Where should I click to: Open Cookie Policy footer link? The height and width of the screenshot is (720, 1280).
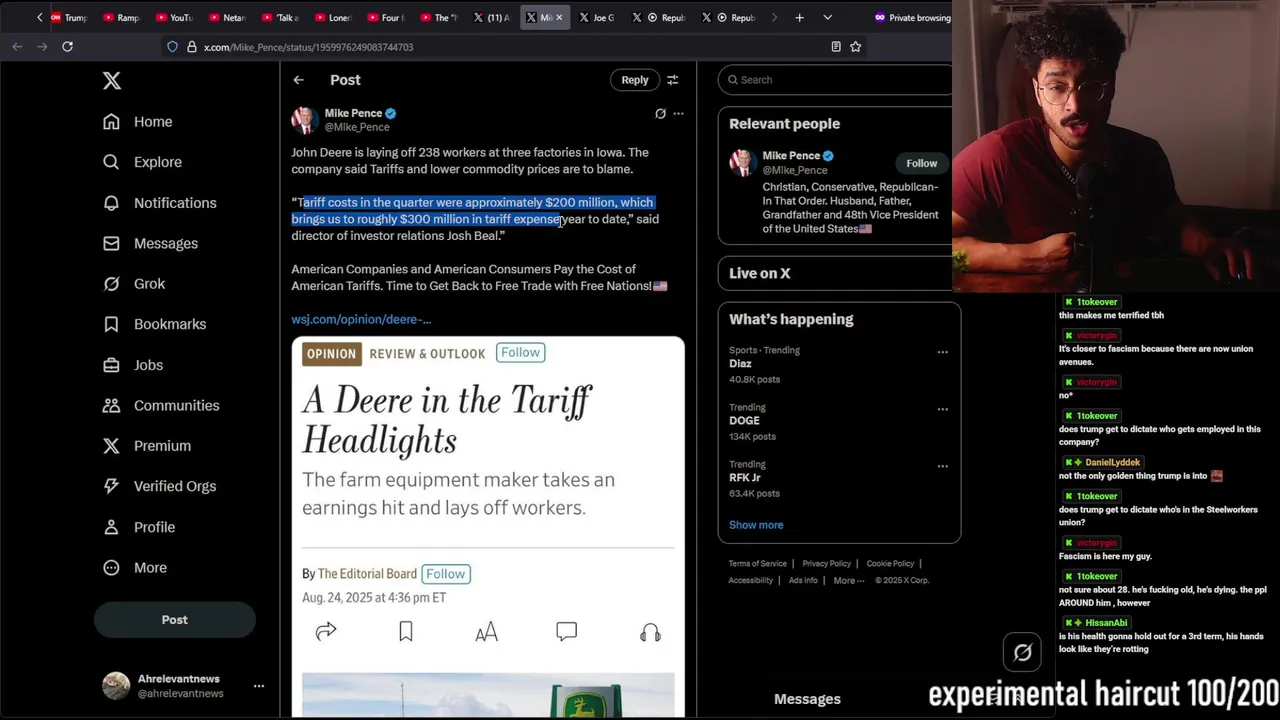pyautogui.click(x=890, y=564)
